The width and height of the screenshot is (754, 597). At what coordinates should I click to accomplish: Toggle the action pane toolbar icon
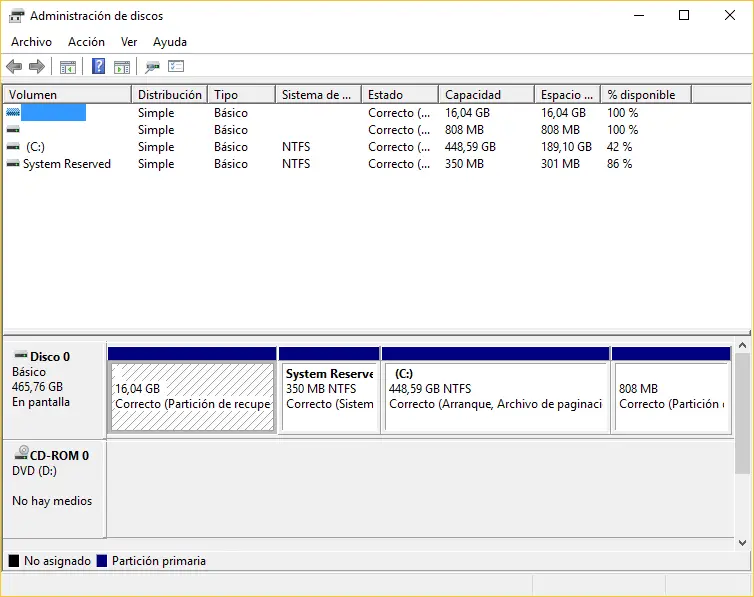click(122, 67)
